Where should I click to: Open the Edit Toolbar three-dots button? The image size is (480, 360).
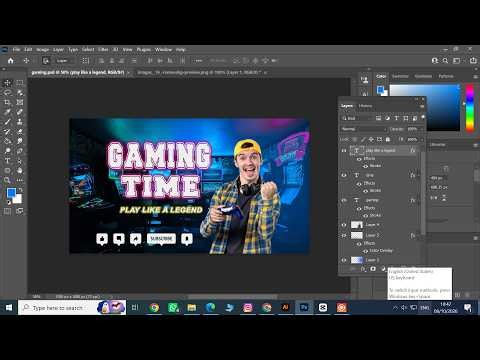pyautogui.click(x=20, y=180)
